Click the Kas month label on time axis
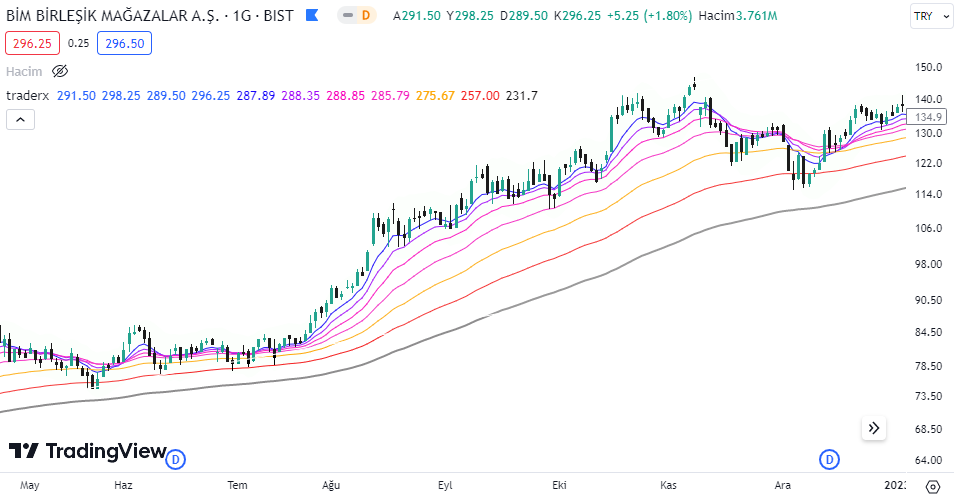Image resolution: width=954 pixels, height=498 pixels. click(668, 485)
